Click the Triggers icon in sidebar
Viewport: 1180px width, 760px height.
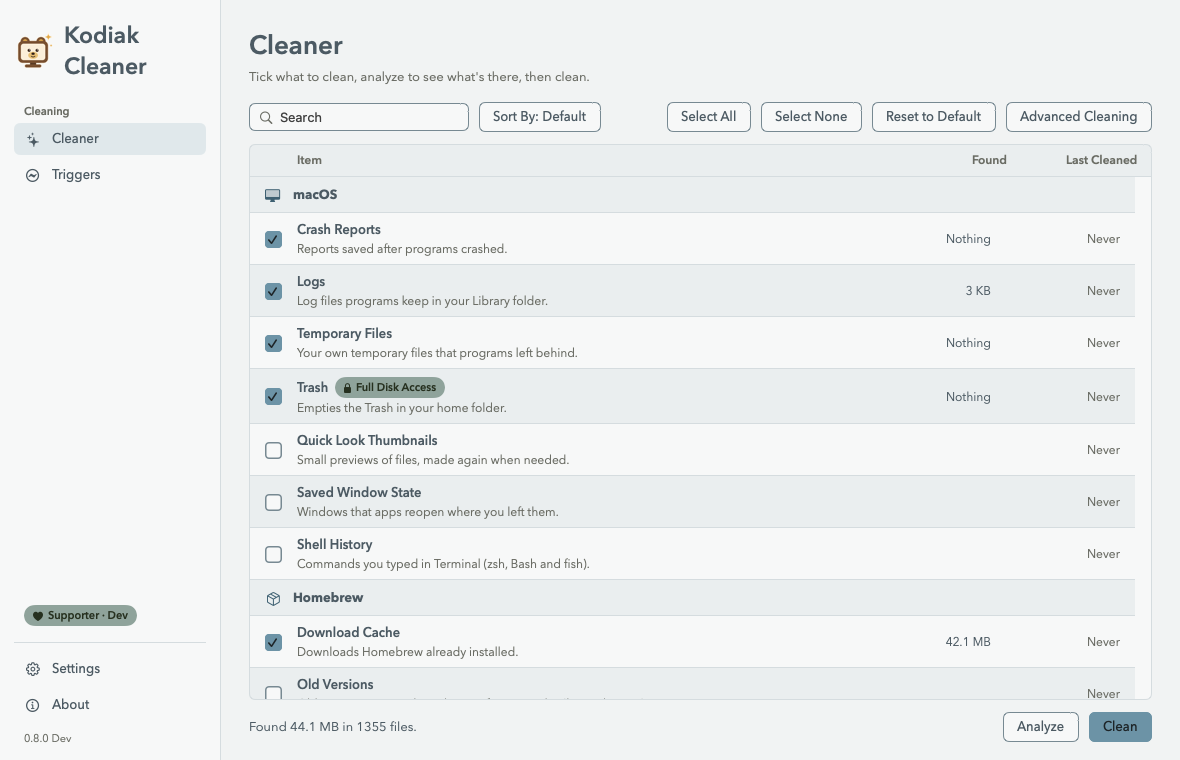coord(32,175)
